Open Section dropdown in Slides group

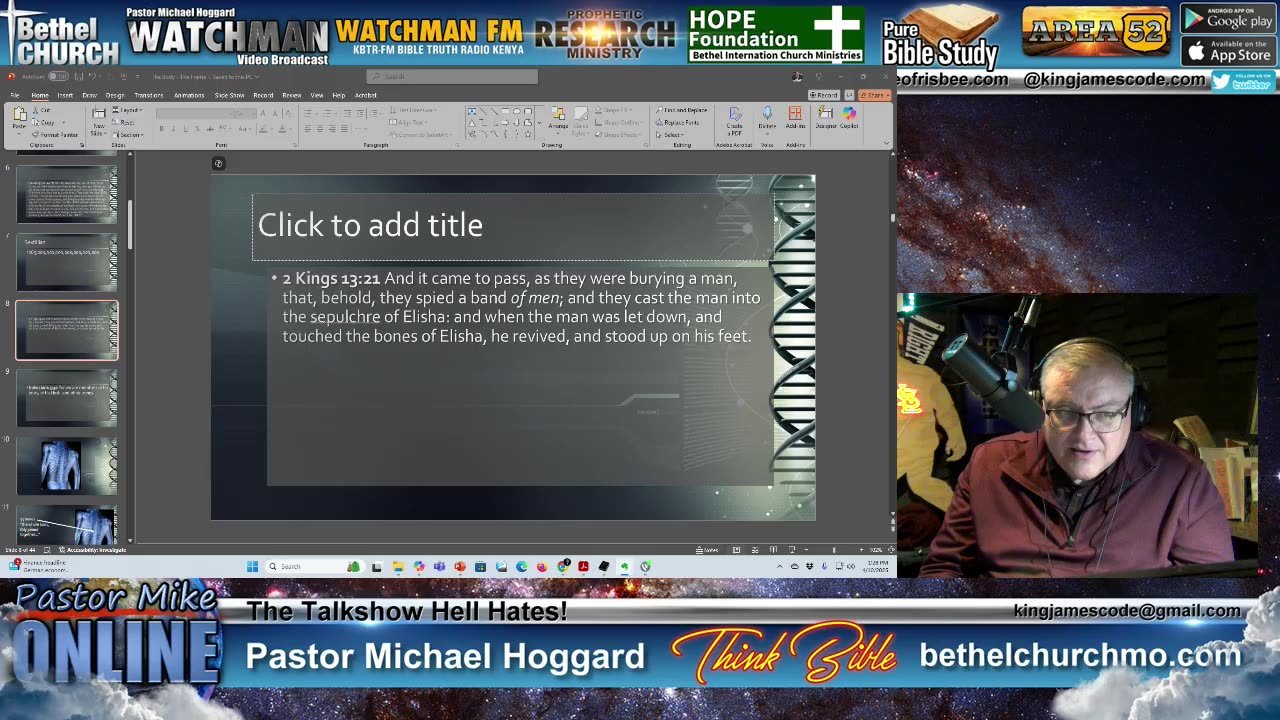(128, 135)
